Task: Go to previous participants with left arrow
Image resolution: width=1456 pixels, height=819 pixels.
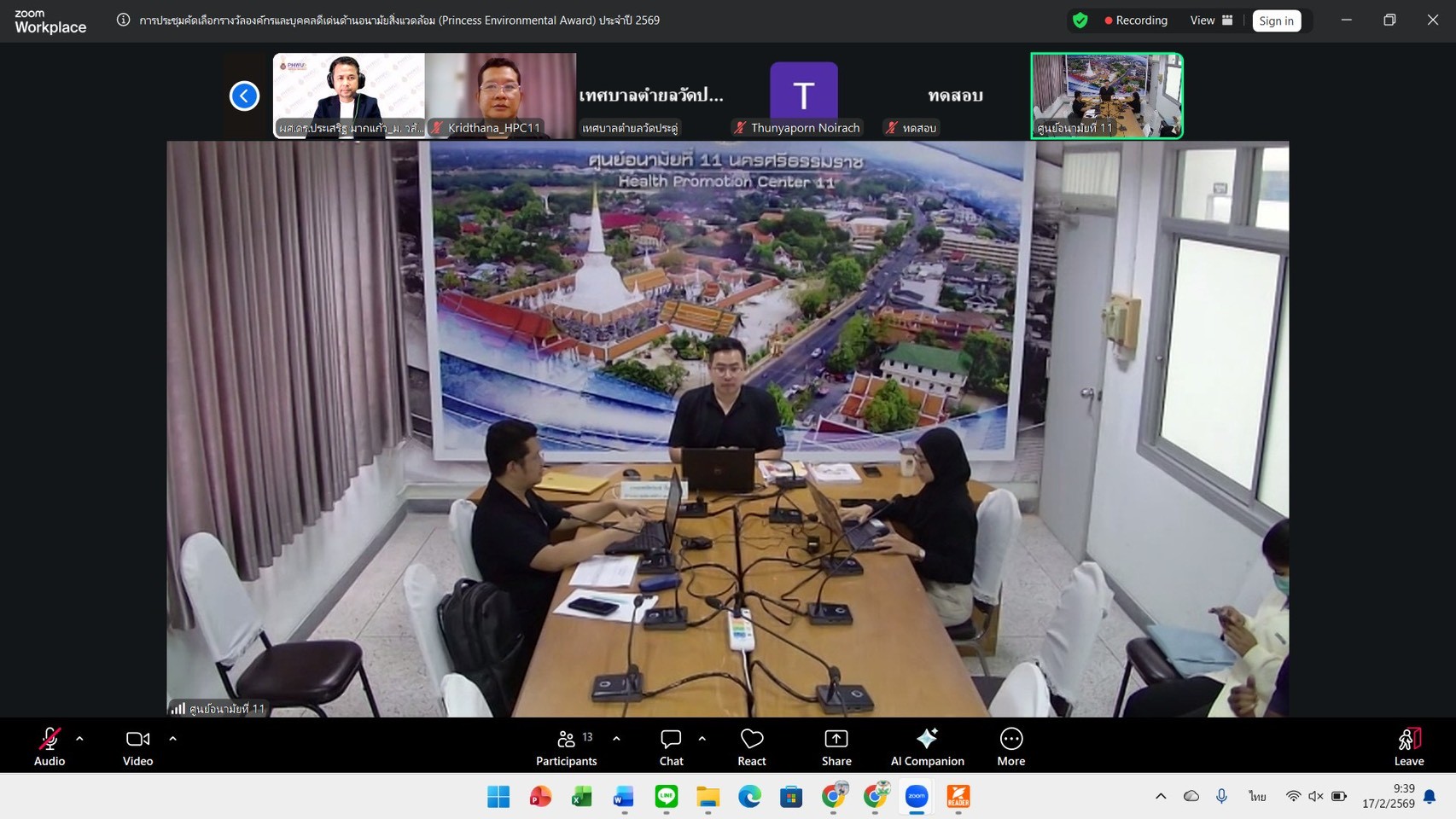Action: 244,96
